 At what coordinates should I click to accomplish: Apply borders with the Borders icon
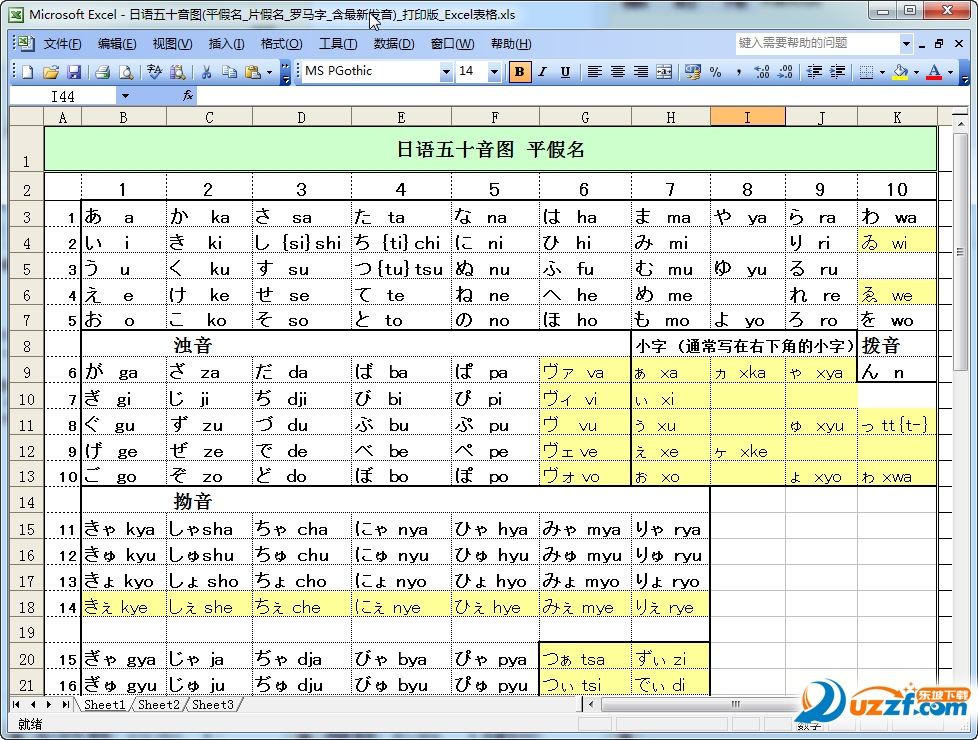click(x=866, y=72)
